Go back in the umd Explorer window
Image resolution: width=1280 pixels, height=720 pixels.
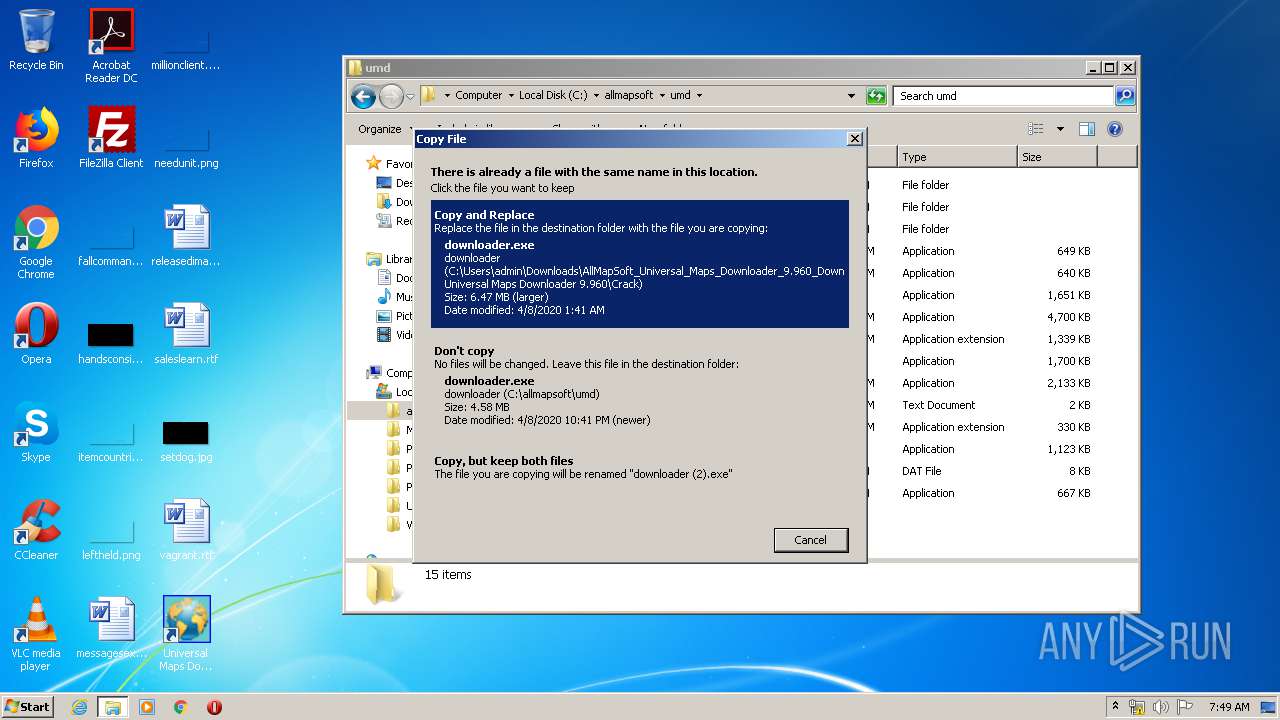[x=363, y=96]
